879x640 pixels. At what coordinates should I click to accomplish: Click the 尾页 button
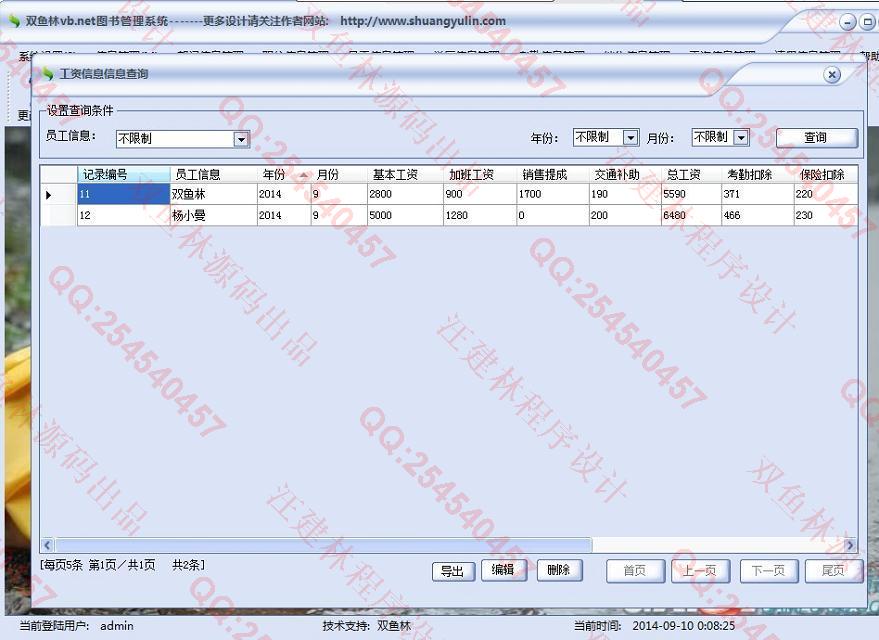[833, 571]
